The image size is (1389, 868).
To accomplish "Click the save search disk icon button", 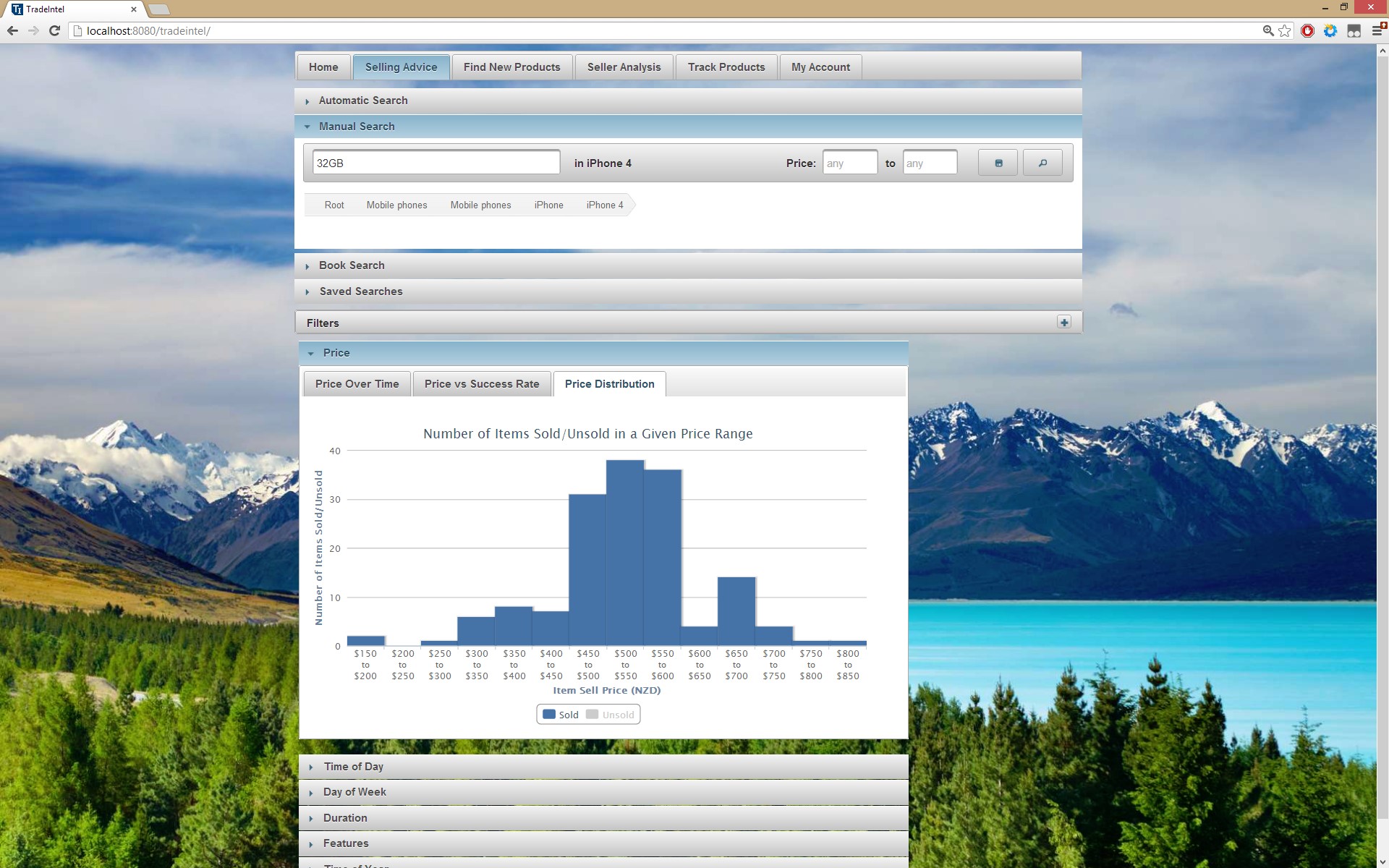I will pyautogui.click(x=998, y=163).
